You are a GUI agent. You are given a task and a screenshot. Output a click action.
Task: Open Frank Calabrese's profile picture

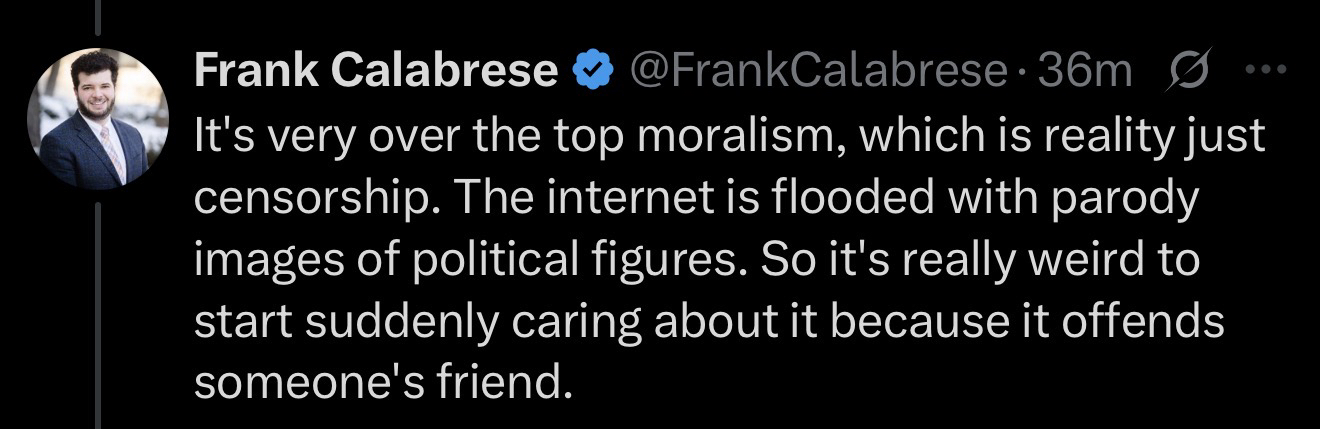click(x=98, y=118)
